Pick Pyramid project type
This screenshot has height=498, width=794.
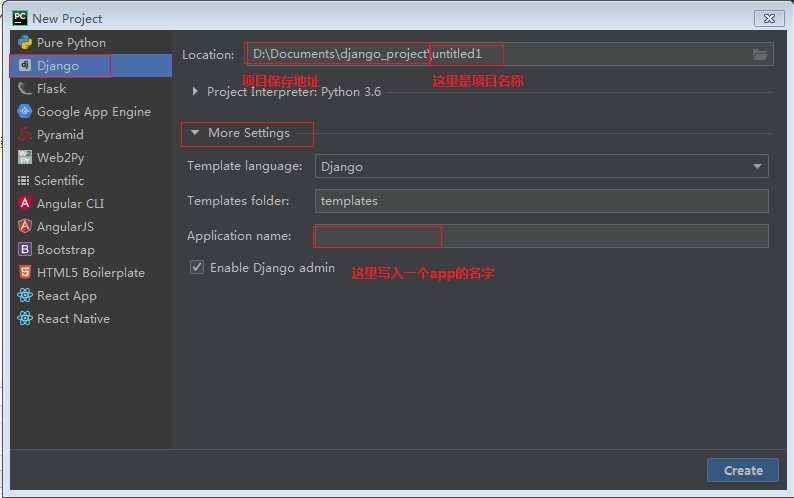[x=91, y=134]
